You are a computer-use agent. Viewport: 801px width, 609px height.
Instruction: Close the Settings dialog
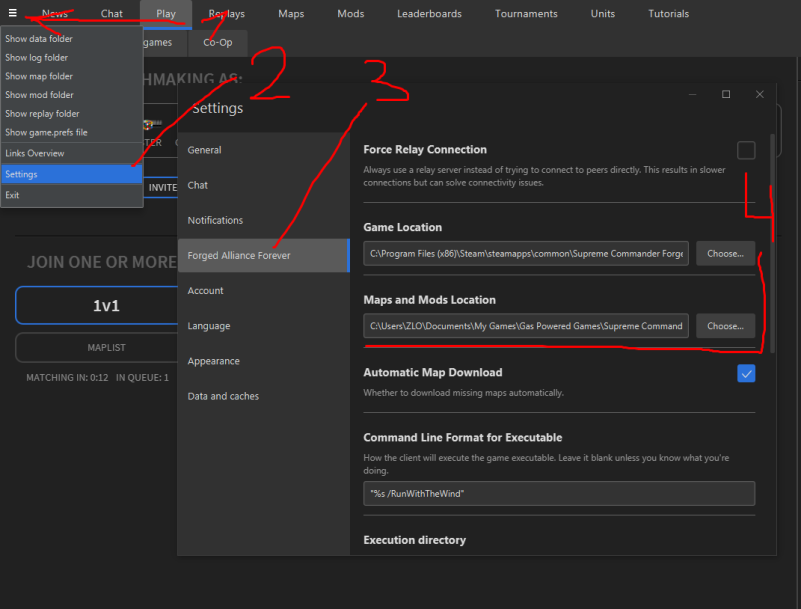pos(760,95)
